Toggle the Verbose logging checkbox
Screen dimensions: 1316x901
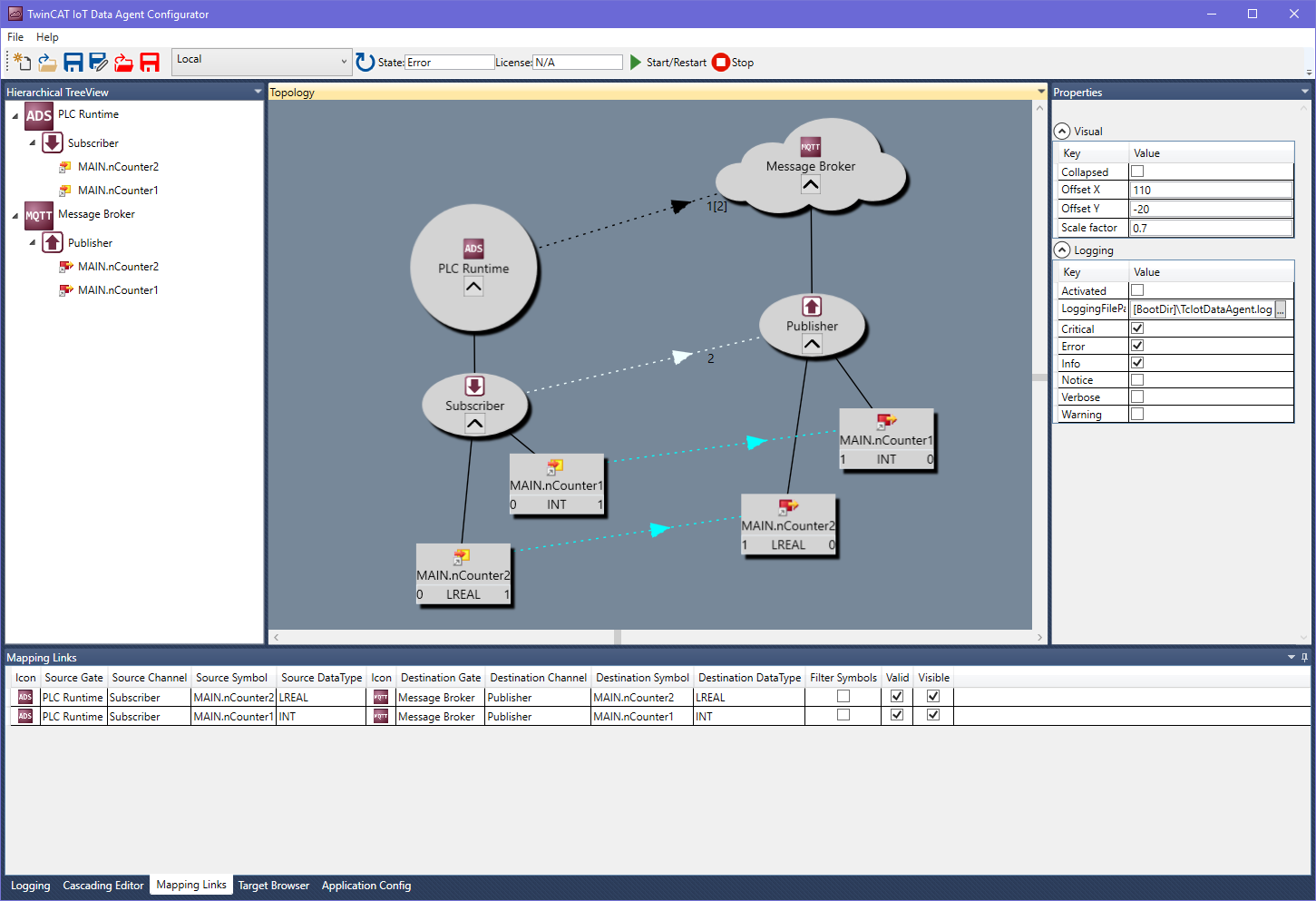[x=1137, y=397]
